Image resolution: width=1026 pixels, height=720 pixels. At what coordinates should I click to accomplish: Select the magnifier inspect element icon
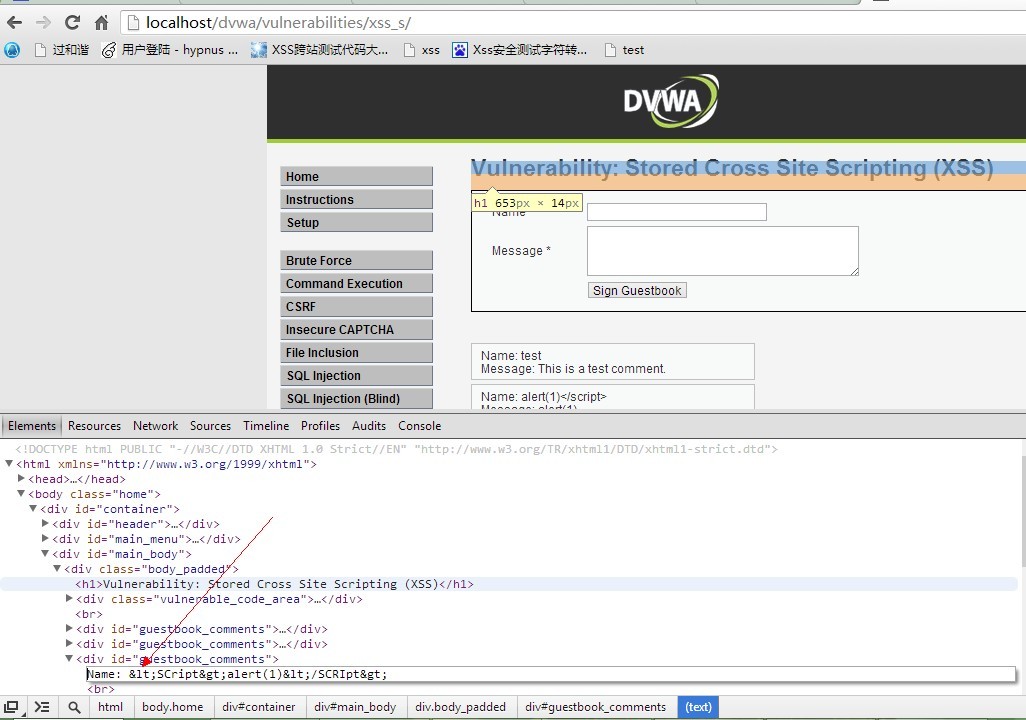[74, 707]
